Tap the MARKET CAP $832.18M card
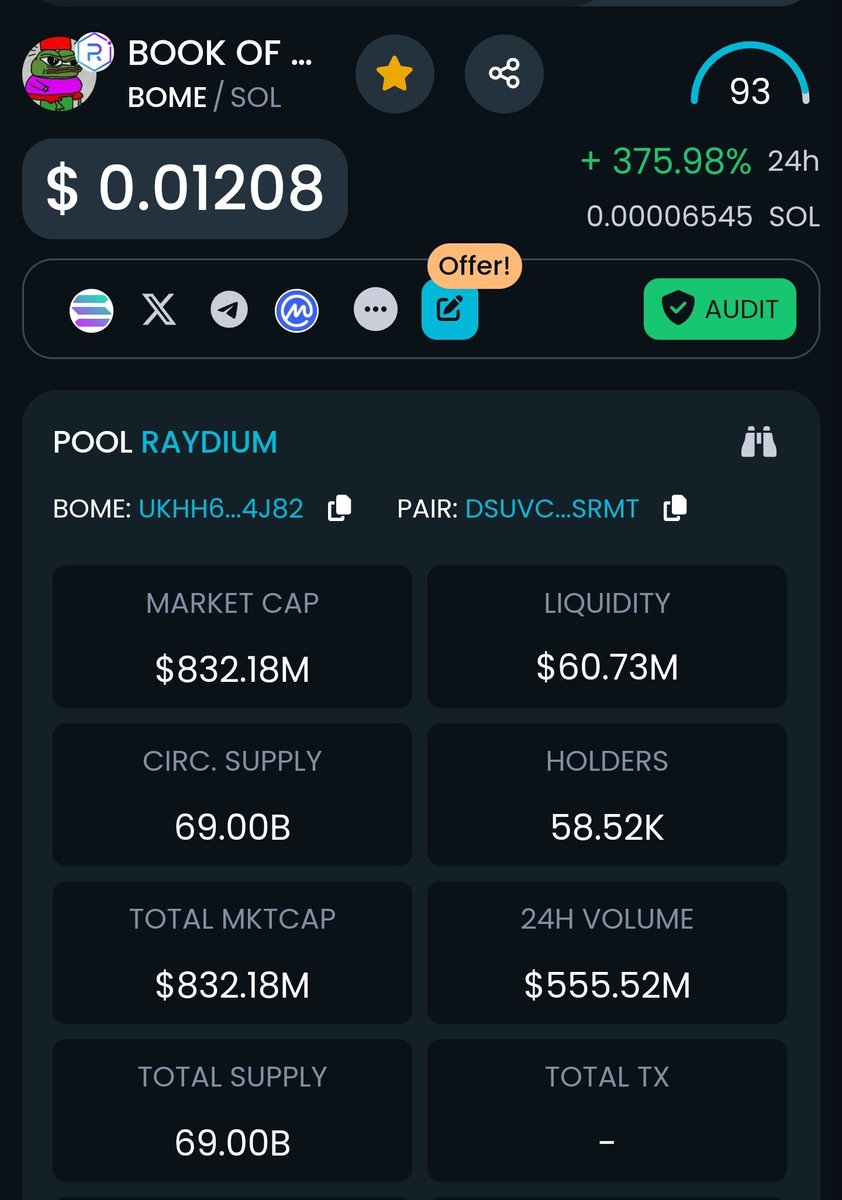 tap(232, 637)
